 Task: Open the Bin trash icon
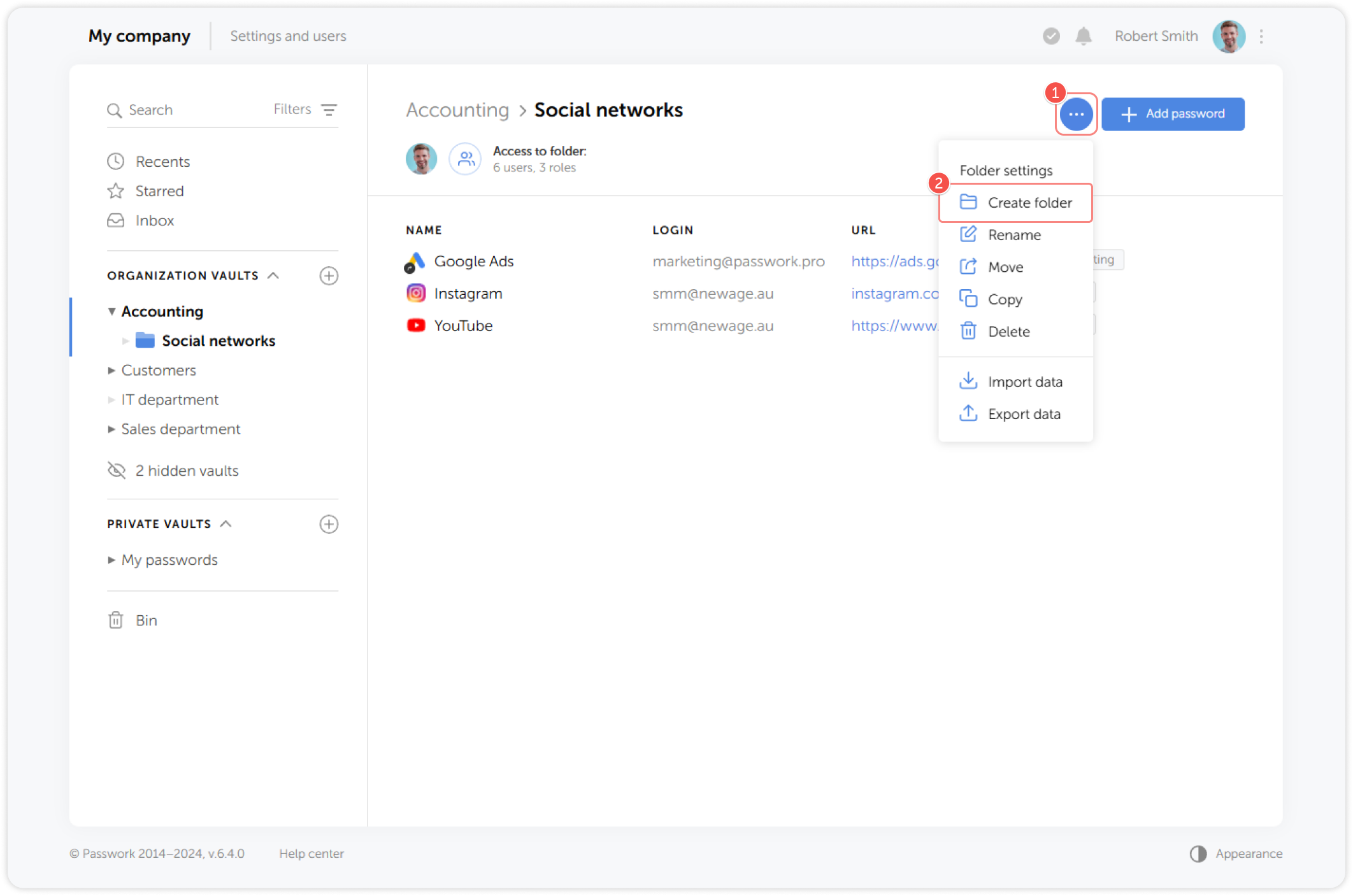click(115, 620)
